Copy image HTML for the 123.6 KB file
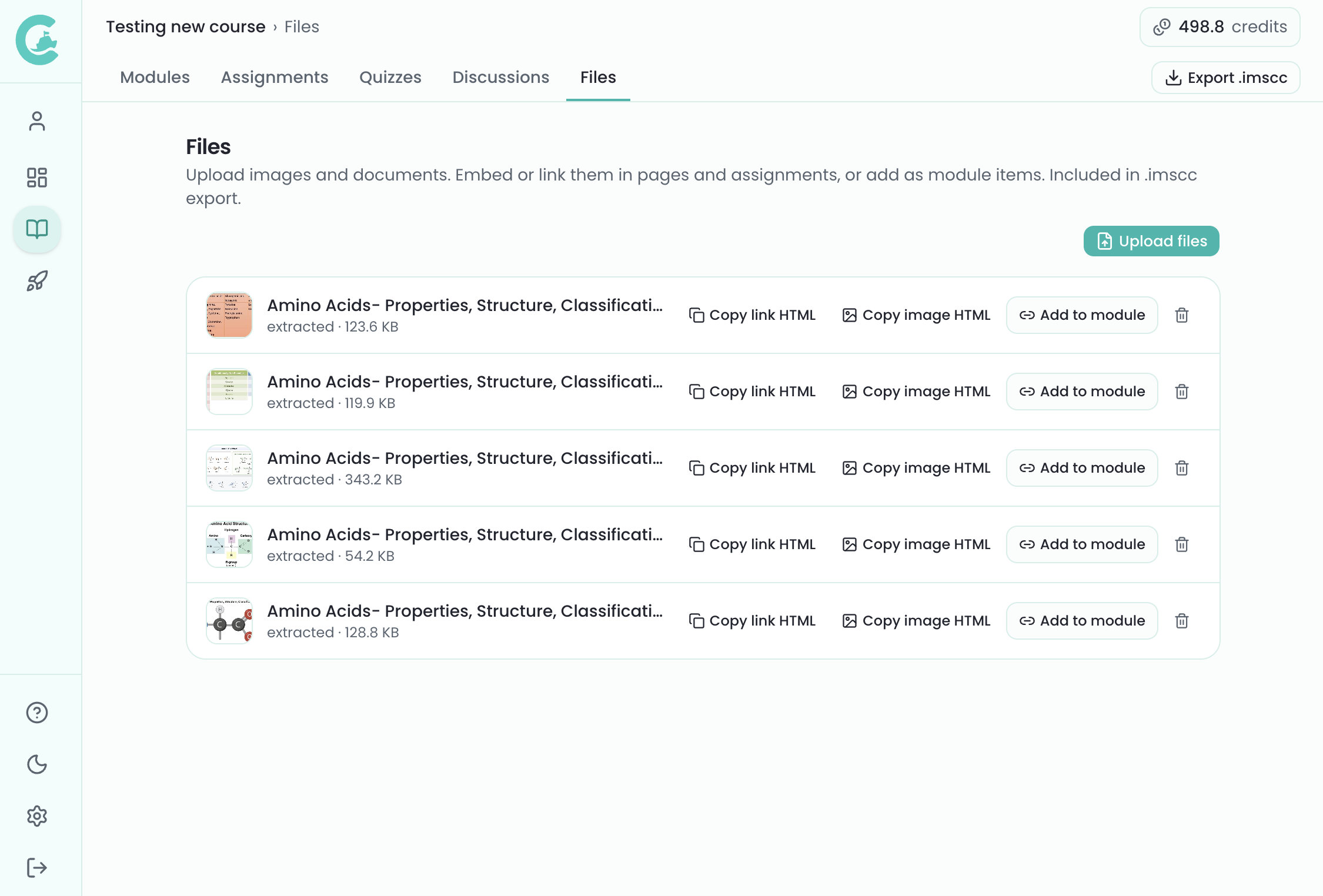This screenshot has width=1323, height=896. pos(916,315)
